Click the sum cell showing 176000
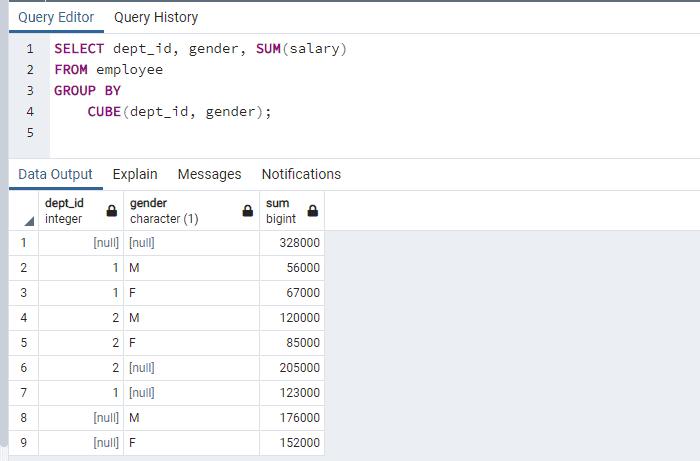 coord(292,418)
